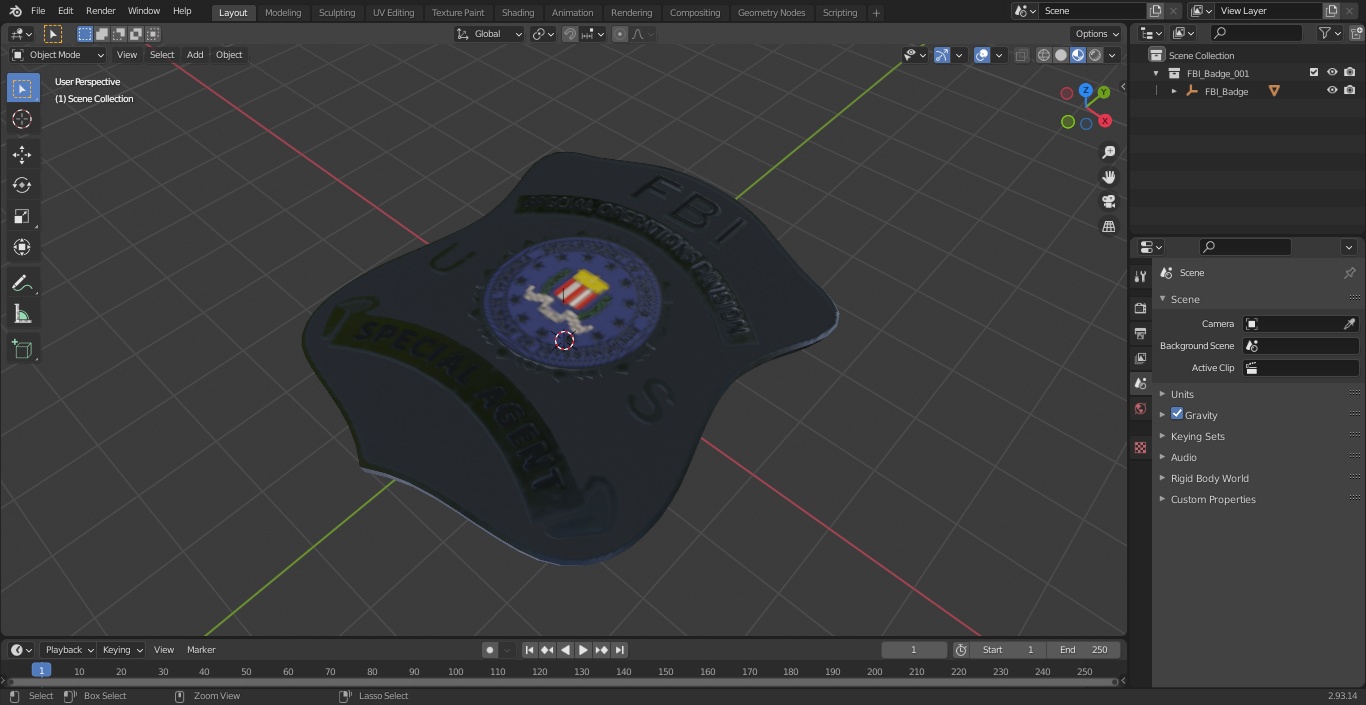The image size is (1366, 705).
Task: Open the Marker menu in timeline
Action: [x=201, y=650]
